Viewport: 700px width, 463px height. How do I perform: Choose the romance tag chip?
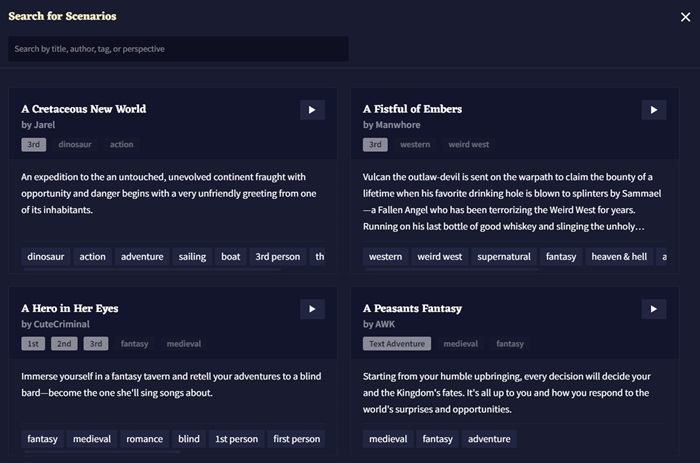coord(146,439)
